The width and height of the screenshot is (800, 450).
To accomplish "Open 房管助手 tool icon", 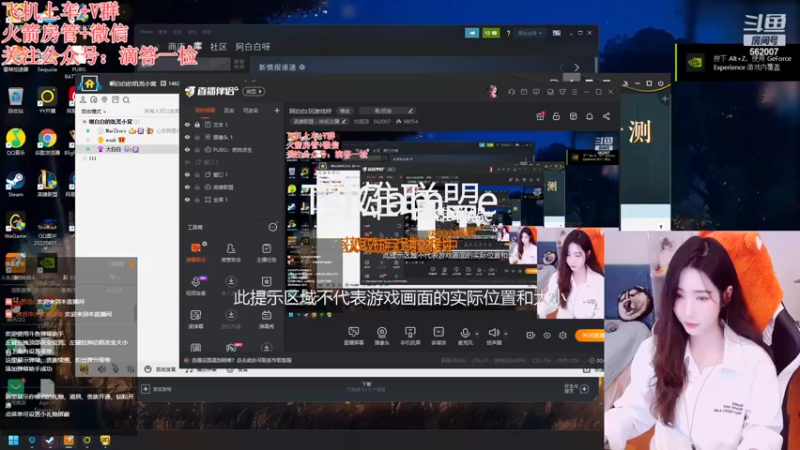I will coord(231,252).
